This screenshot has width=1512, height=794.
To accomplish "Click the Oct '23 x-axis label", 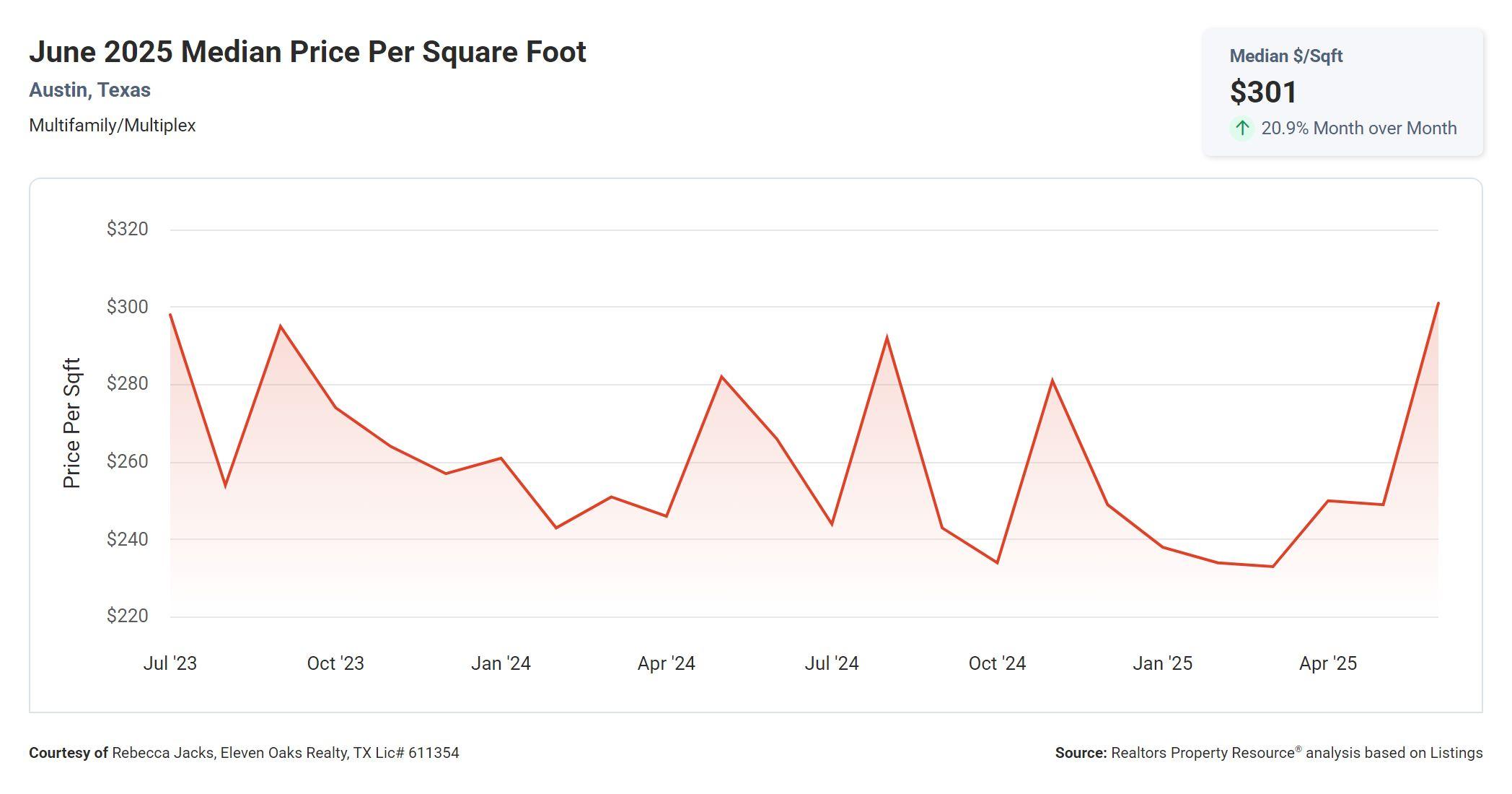I will pos(335,663).
